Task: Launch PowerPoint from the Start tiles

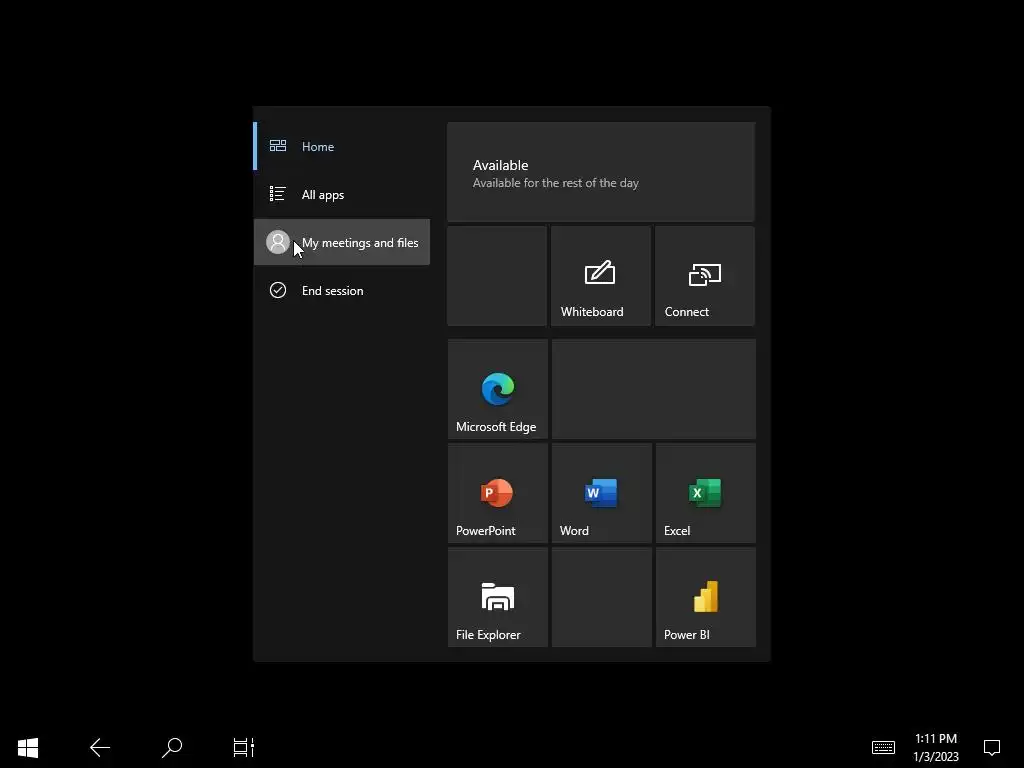Action: coord(498,493)
